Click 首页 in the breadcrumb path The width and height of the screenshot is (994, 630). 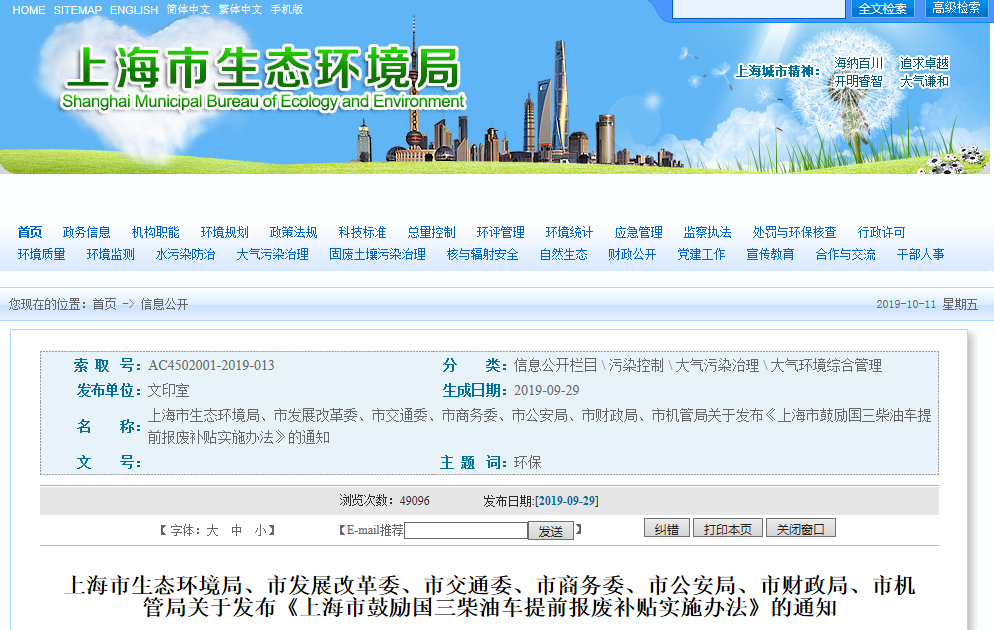coord(104,304)
